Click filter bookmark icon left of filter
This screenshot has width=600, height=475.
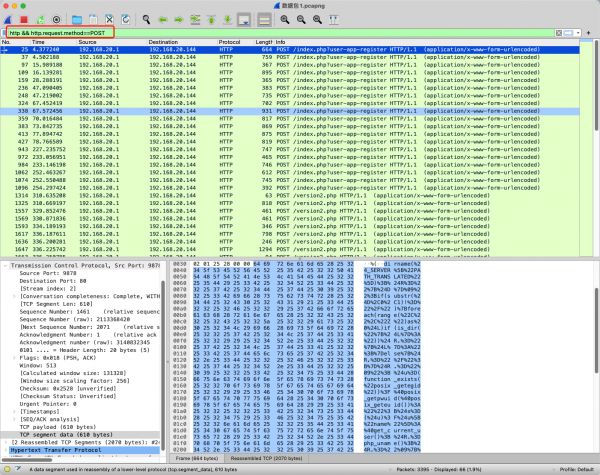click(3, 33)
